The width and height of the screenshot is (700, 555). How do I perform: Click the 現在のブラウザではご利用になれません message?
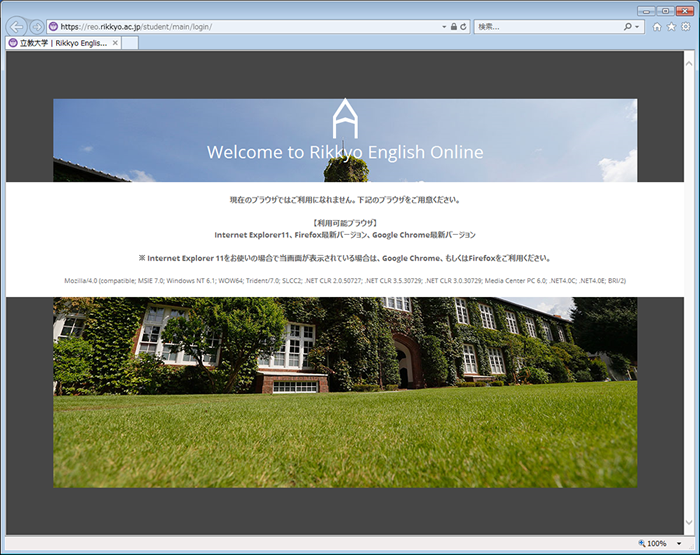coord(345,200)
